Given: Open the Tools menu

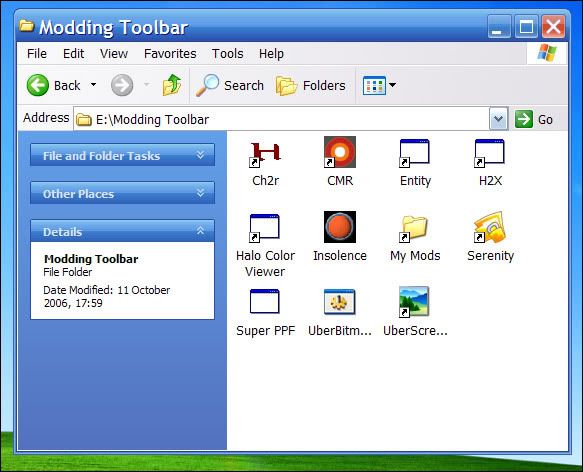Looking at the screenshot, I should [x=228, y=54].
